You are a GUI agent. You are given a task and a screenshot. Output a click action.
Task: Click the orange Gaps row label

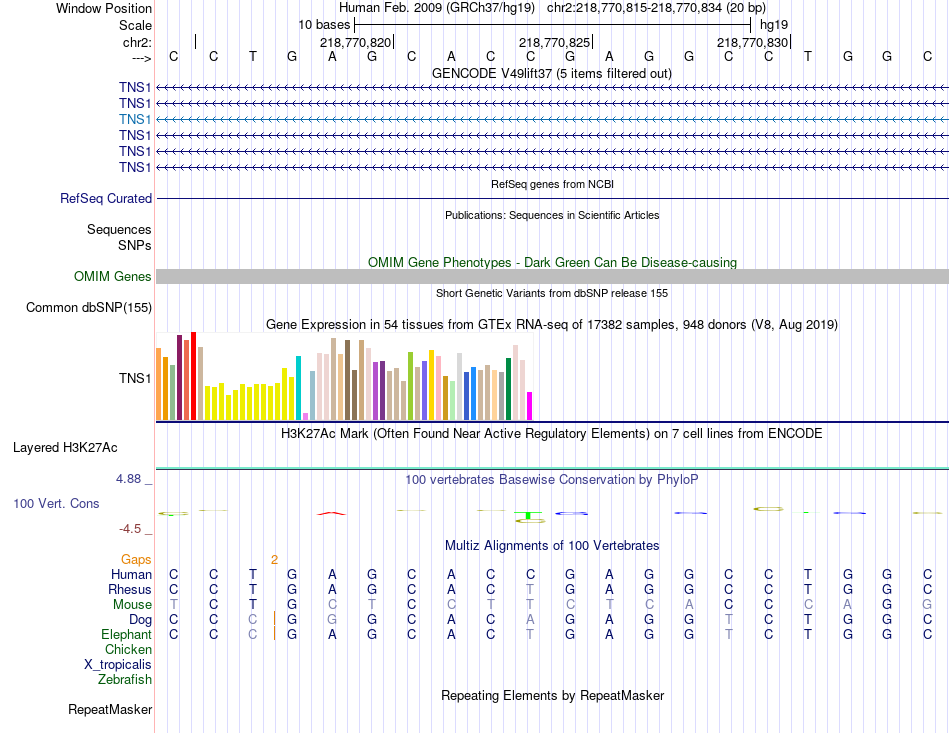(x=136, y=559)
